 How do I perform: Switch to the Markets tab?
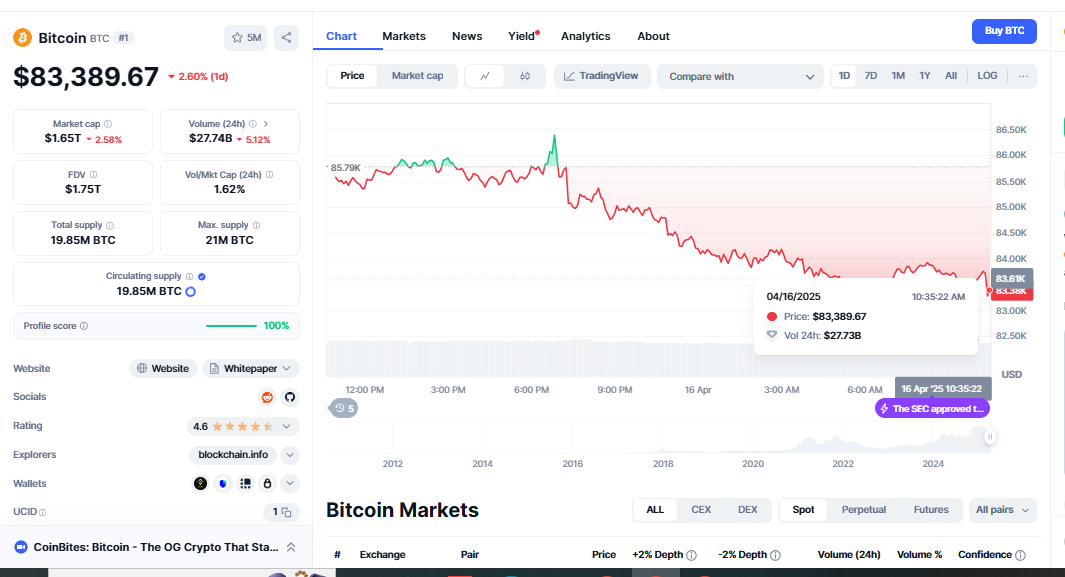[404, 36]
